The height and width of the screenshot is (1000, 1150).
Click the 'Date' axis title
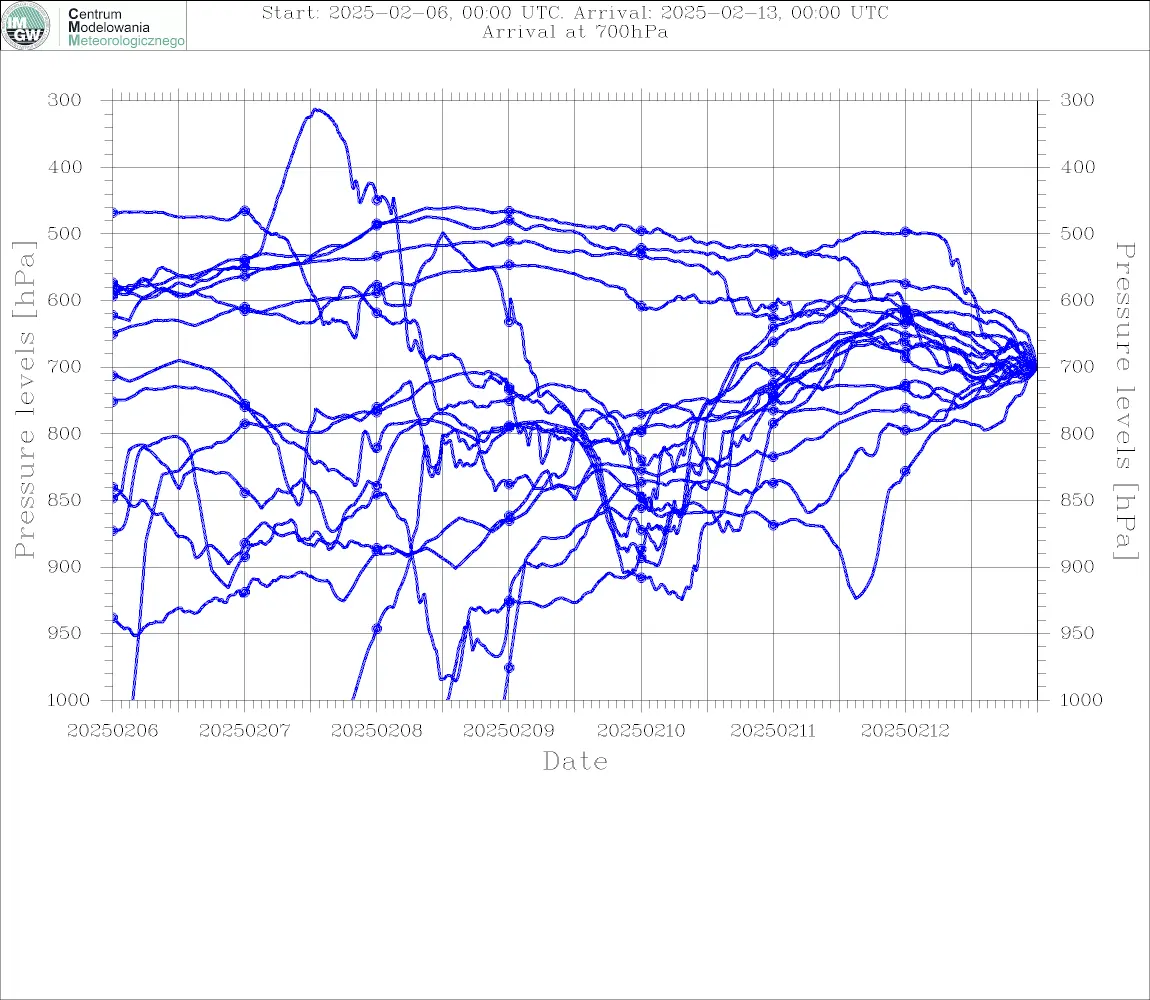575,761
